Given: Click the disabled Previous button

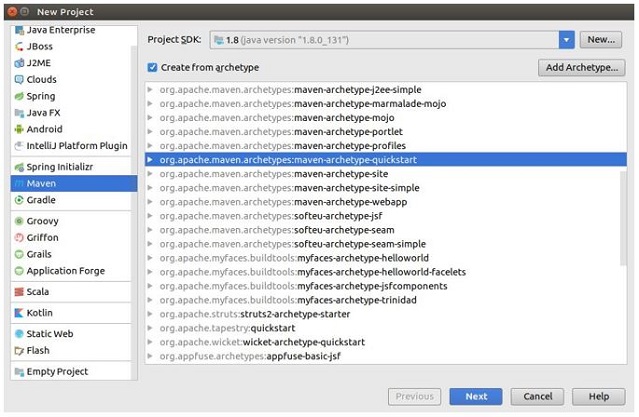Looking at the screenshot, I should (414, 397).
